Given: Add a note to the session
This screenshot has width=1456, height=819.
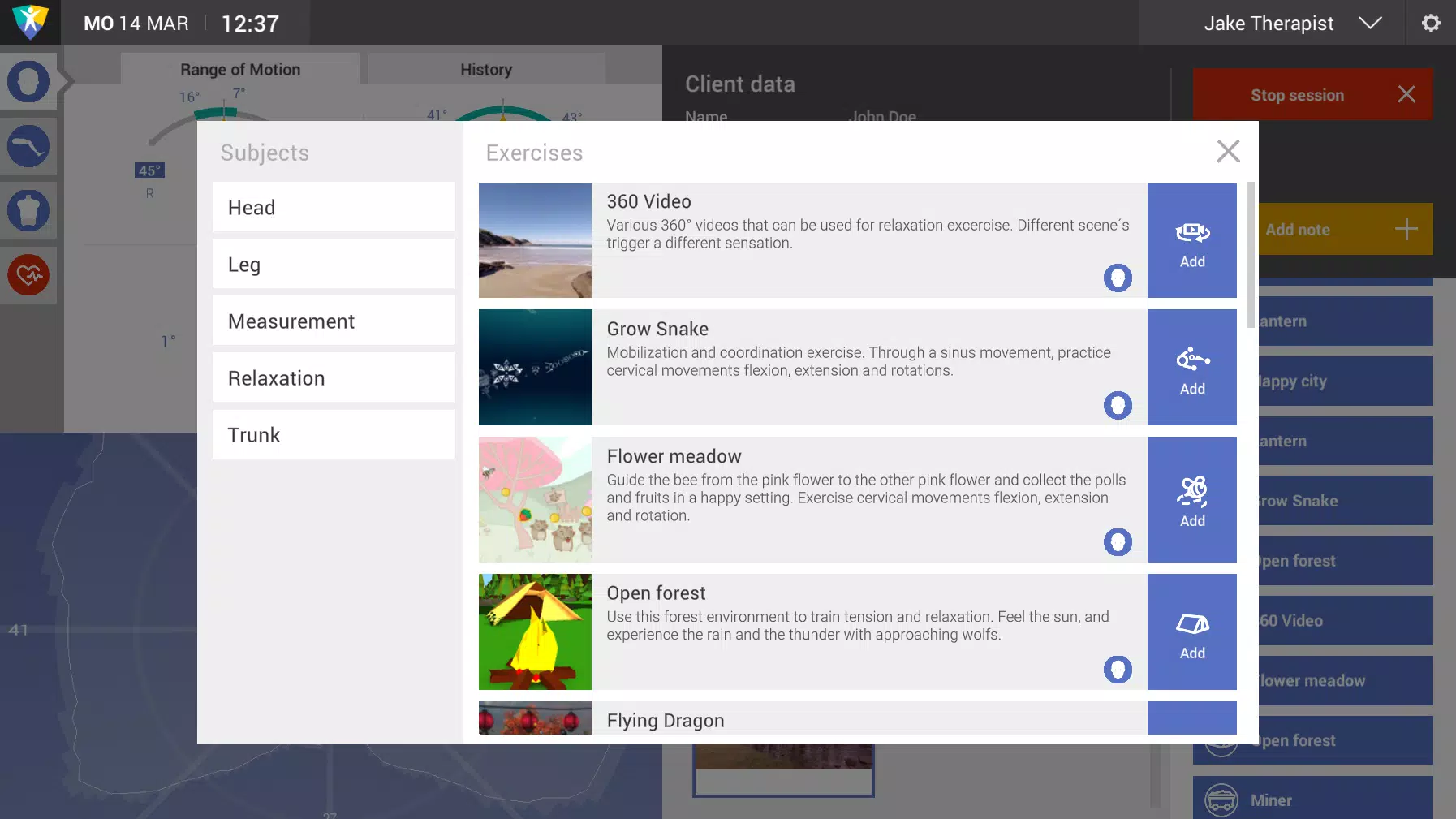Looking at the screenshot, I should point(1345,230).
